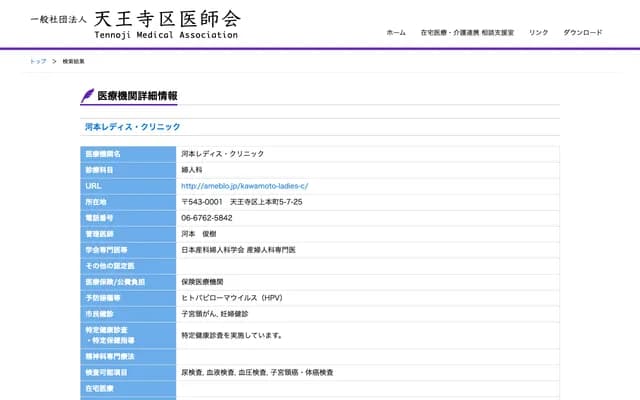The height and width of the screenshot is (400, 640).
Task: Click the 精神科専門療法 row header
Action: (x=128, y=356)
